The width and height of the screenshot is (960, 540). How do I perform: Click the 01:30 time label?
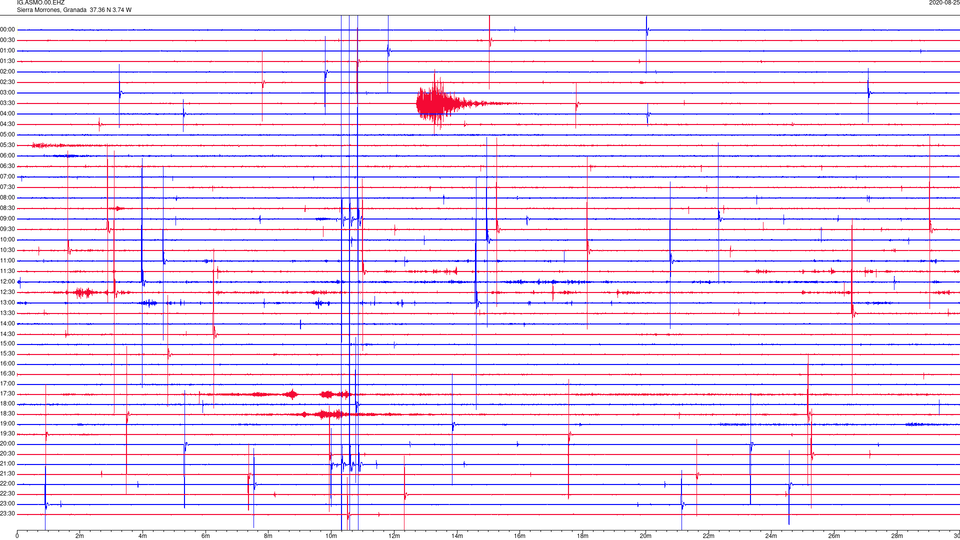click(8, 61)
